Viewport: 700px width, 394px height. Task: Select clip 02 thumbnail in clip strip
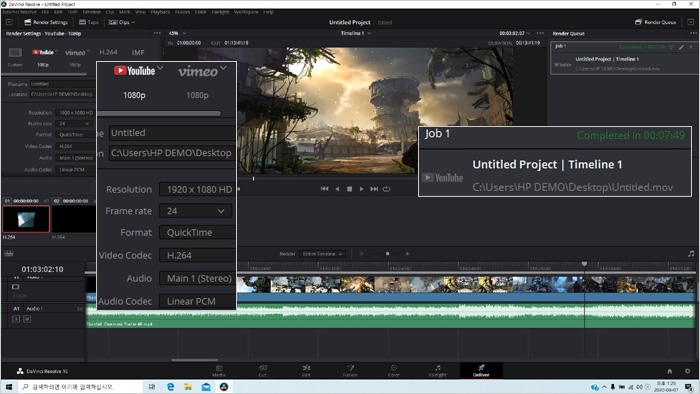(x=74, y=219)
